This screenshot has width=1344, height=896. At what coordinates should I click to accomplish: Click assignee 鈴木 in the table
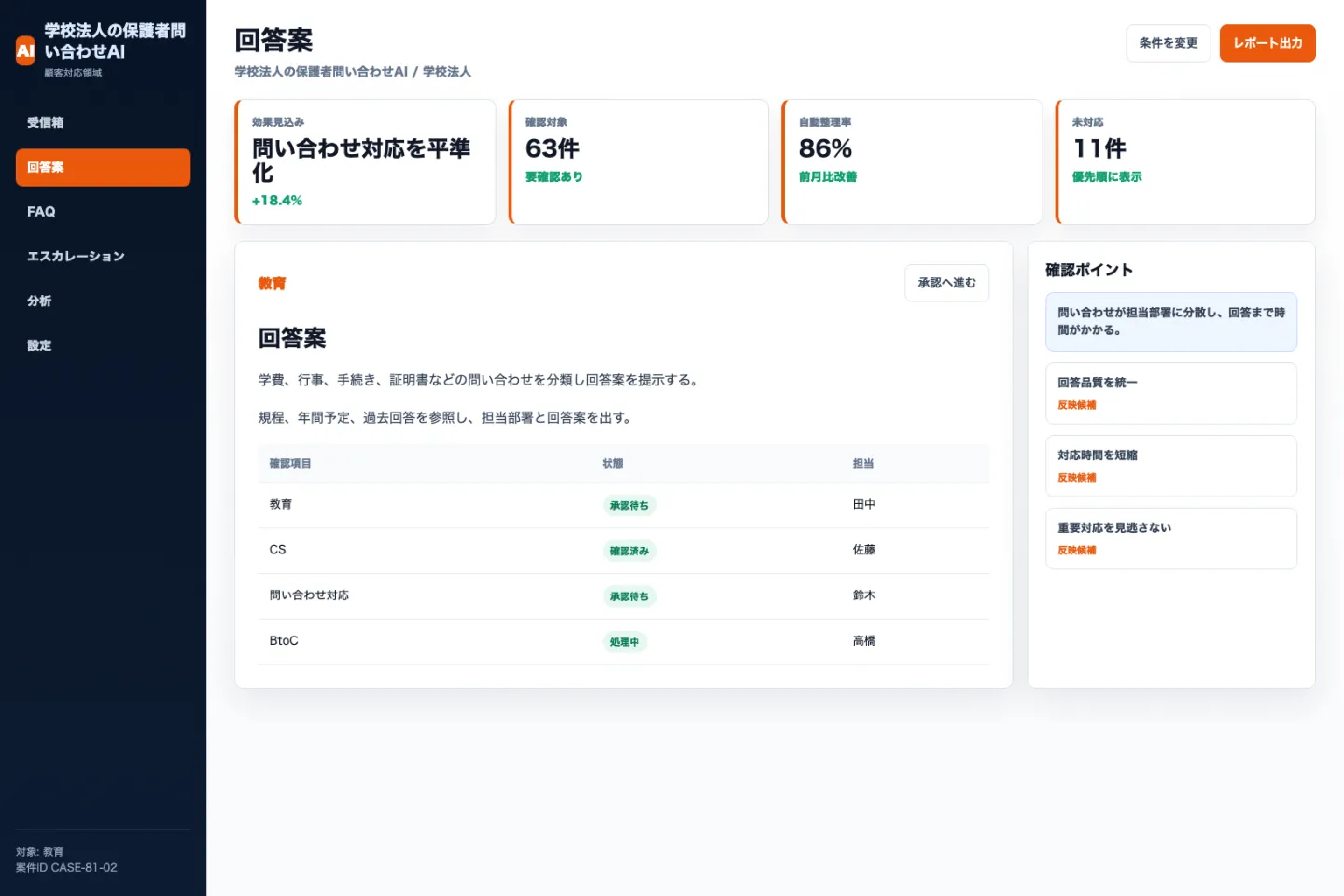(x=864, y=595)
